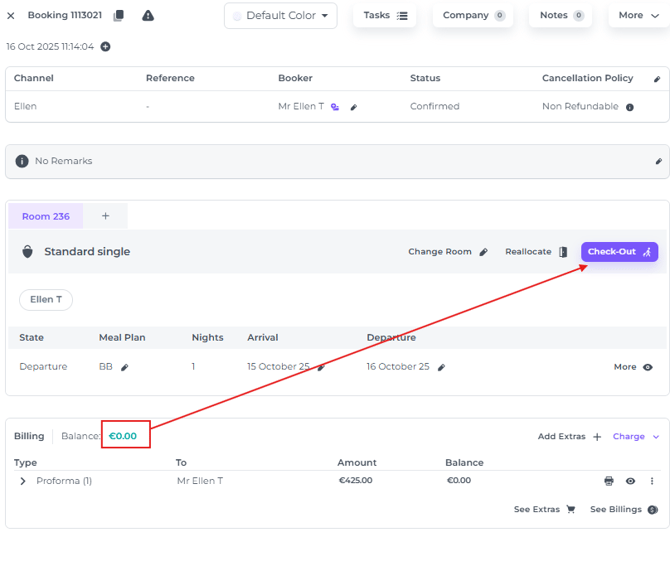Edit remarks with pencil icon
670x571 pixels.
click(658, 161)
